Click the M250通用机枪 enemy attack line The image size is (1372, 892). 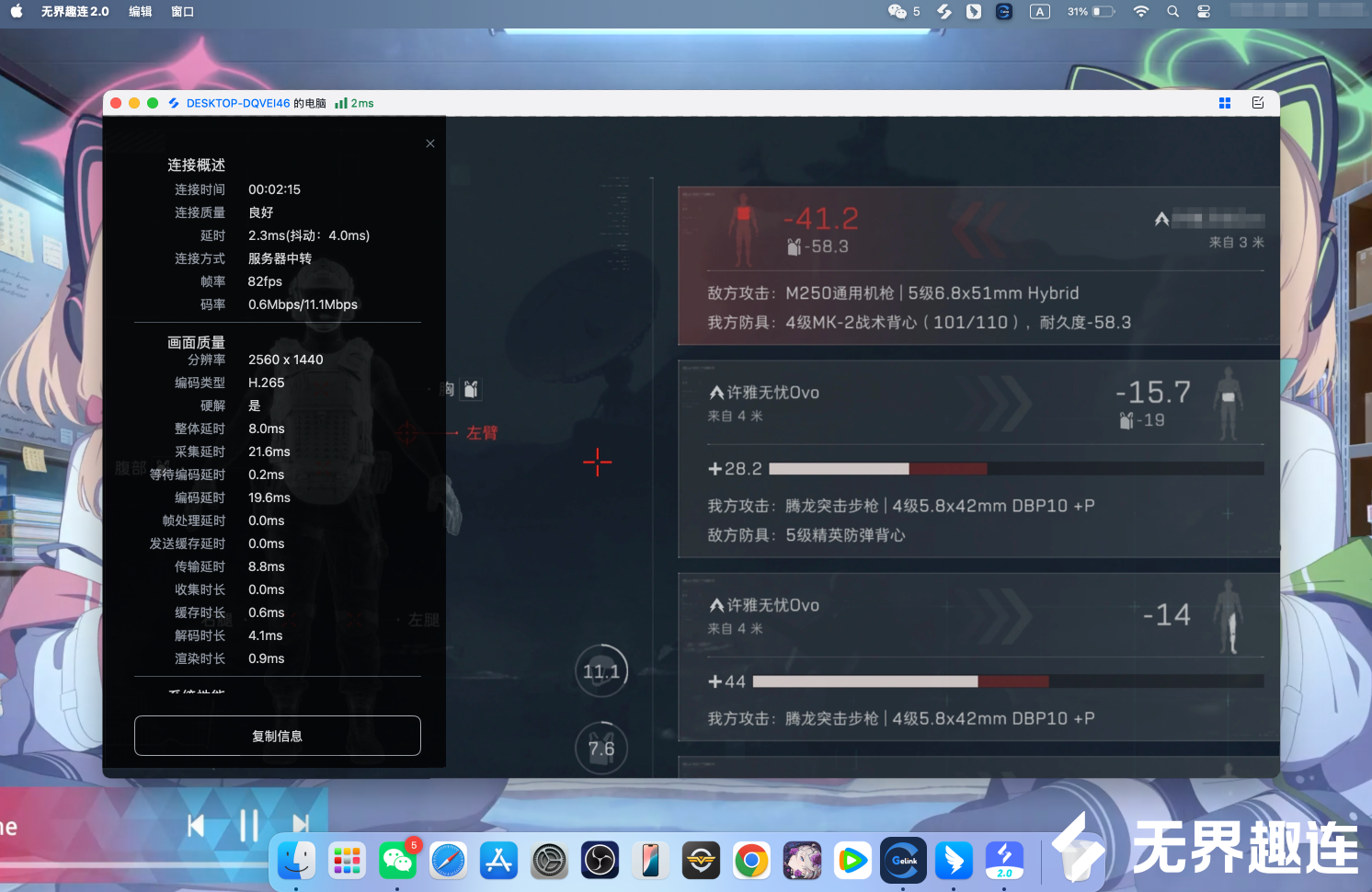pos(893,293)
